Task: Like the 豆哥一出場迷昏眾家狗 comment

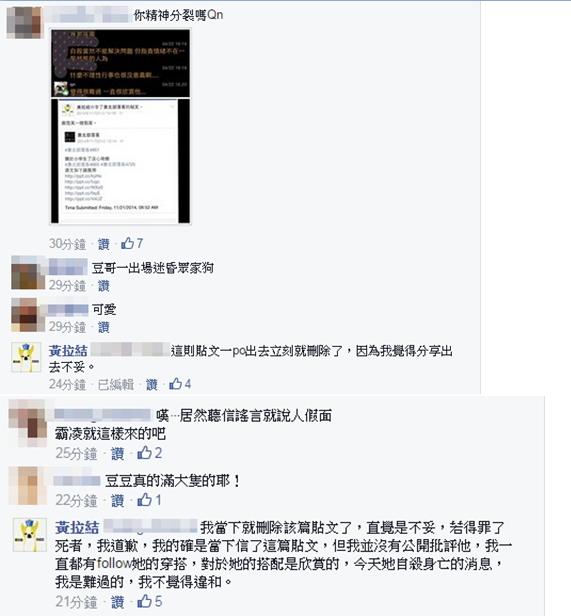Action: click(104, 286)
